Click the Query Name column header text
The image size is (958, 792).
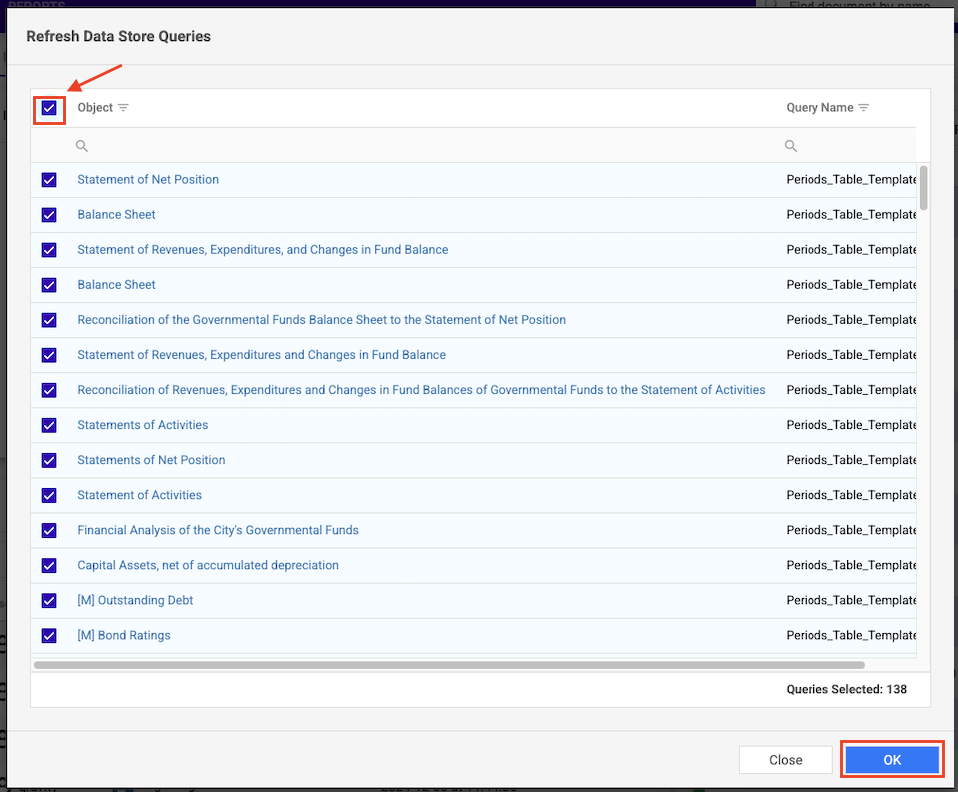819,108
